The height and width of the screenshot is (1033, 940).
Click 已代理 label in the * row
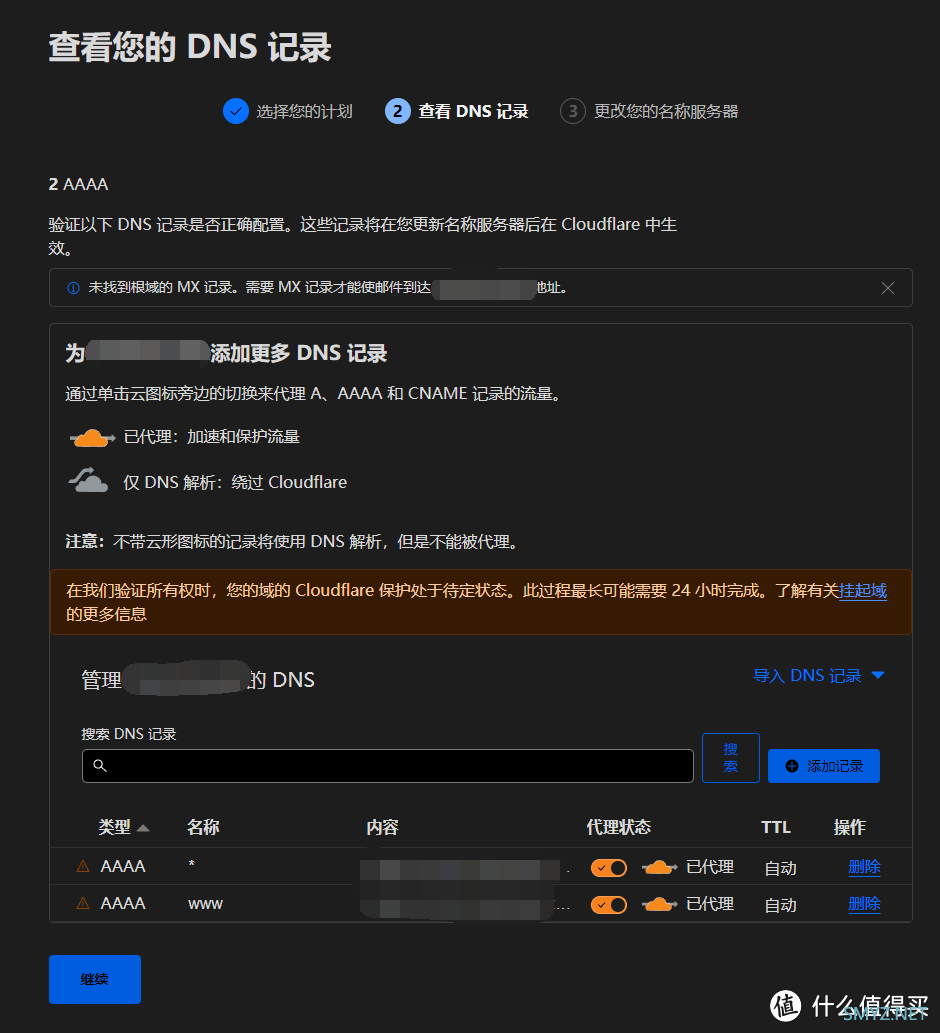click(x=710, y=867)
